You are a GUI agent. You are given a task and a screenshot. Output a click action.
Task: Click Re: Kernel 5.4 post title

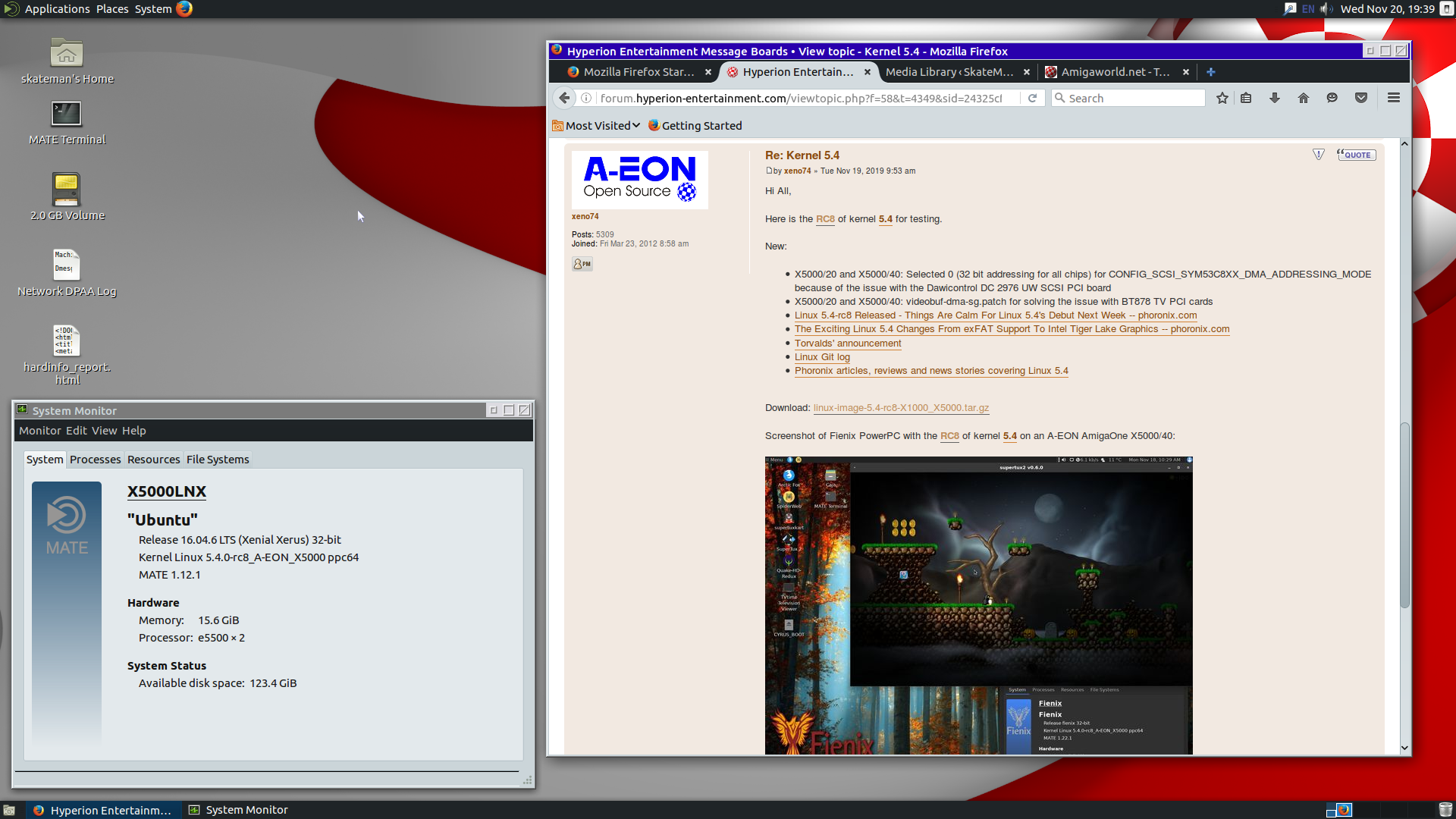[x=802, y=155]
